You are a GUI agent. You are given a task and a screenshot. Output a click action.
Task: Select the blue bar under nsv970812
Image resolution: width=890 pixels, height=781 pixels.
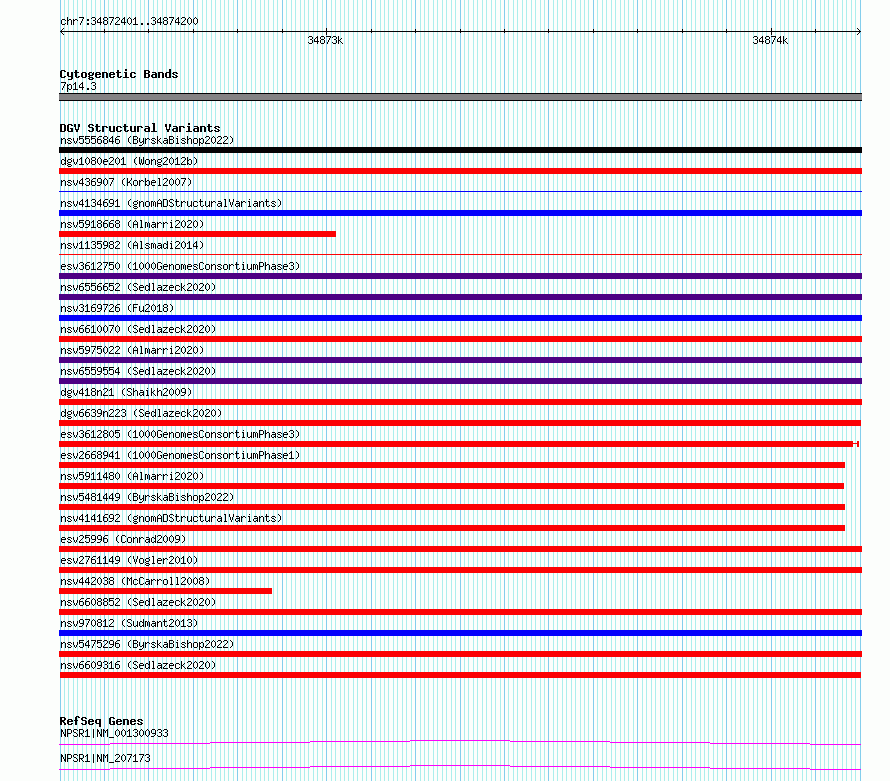click(x=460, y=633)
